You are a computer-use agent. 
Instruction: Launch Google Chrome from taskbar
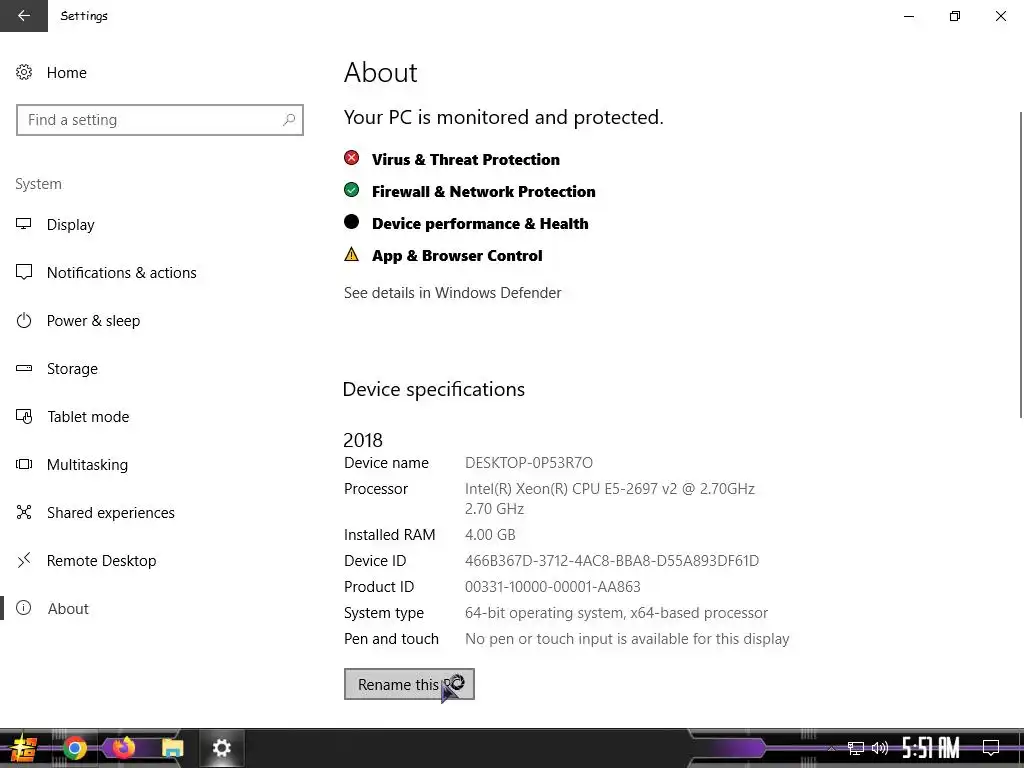click(74, 748)
